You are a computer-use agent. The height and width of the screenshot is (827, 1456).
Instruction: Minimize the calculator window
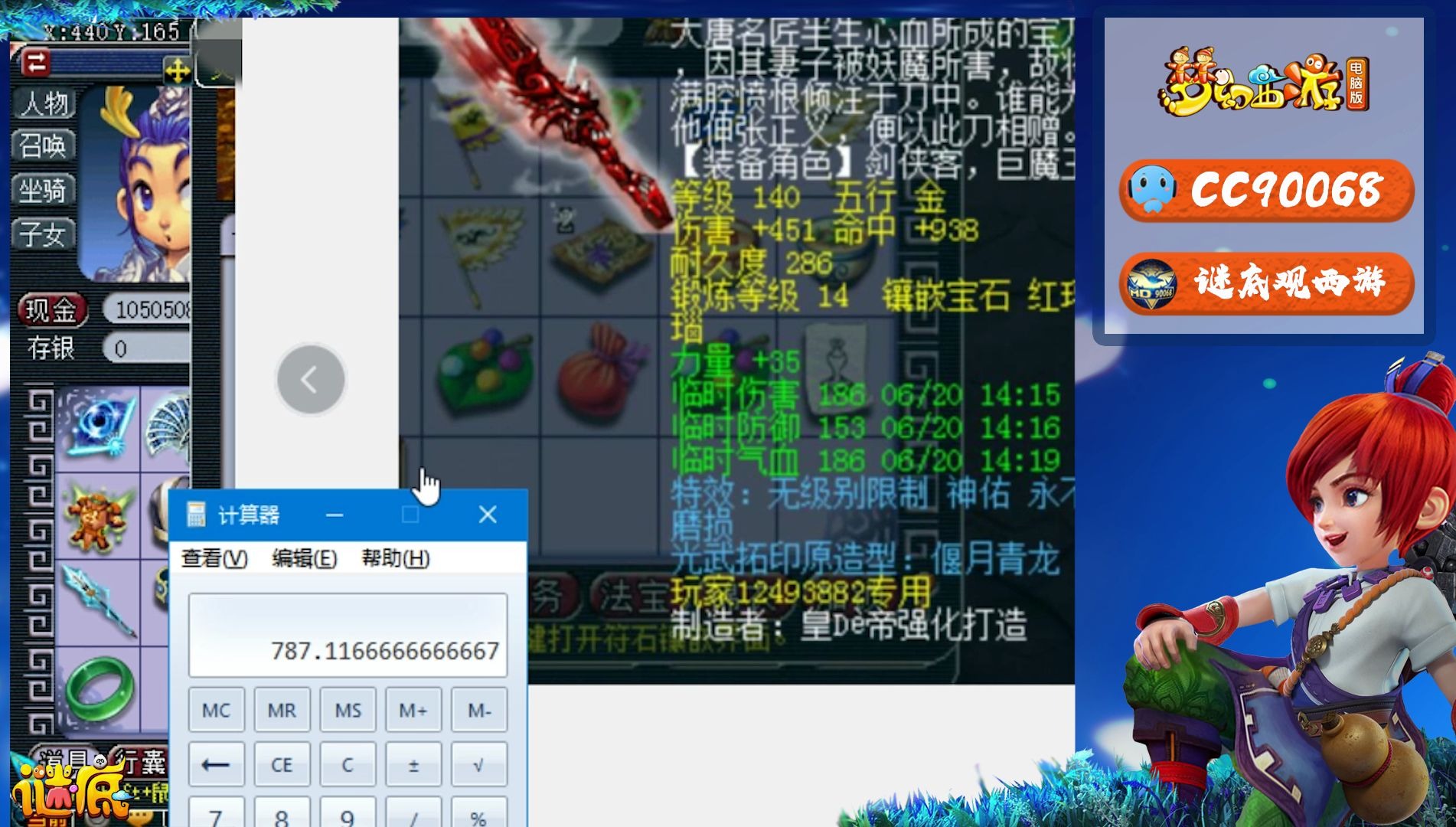335,515
